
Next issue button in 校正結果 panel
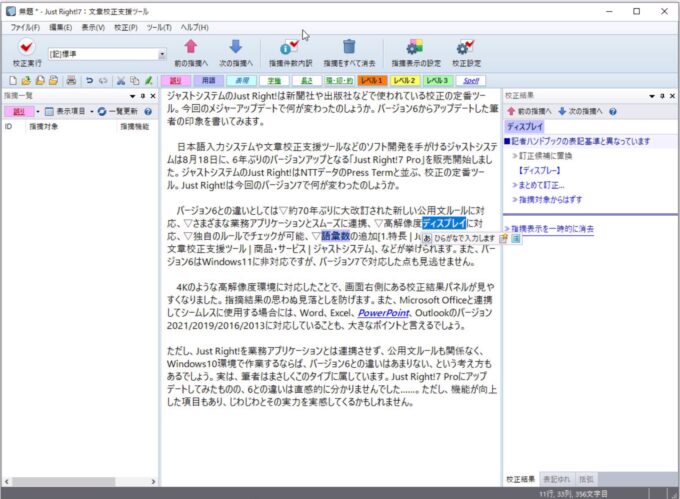580,111
